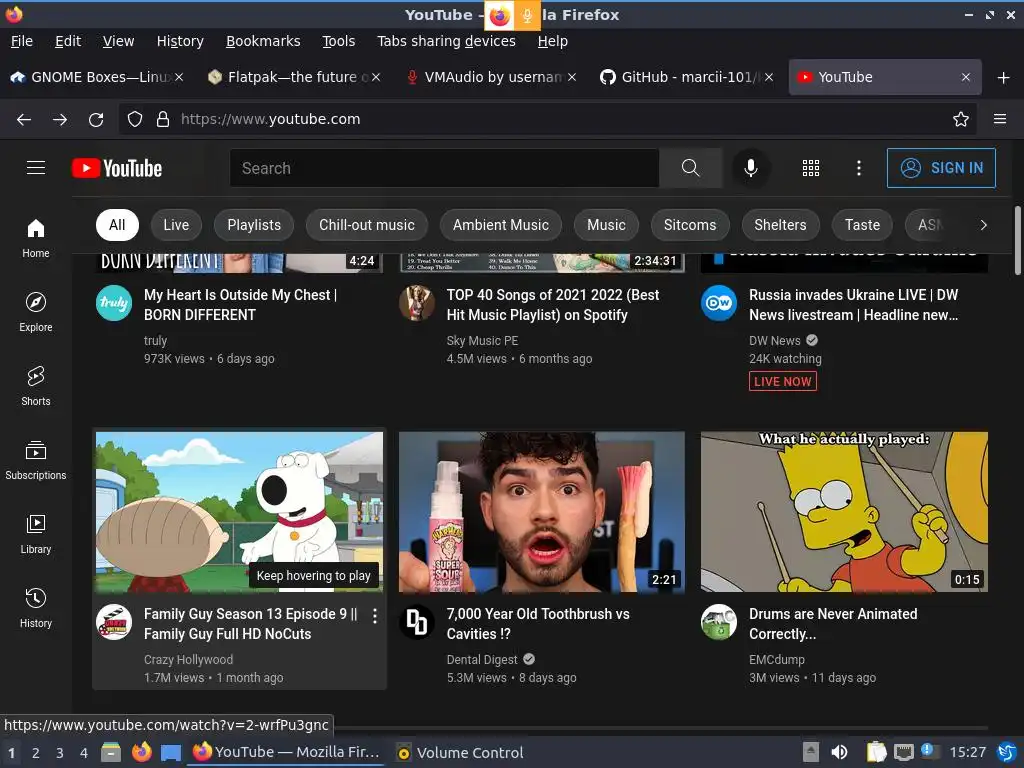Image resolution: width=1024 pixels, height=768 pixels.
Task: Click the search magnifier button
Action: [x=690, y=168]
